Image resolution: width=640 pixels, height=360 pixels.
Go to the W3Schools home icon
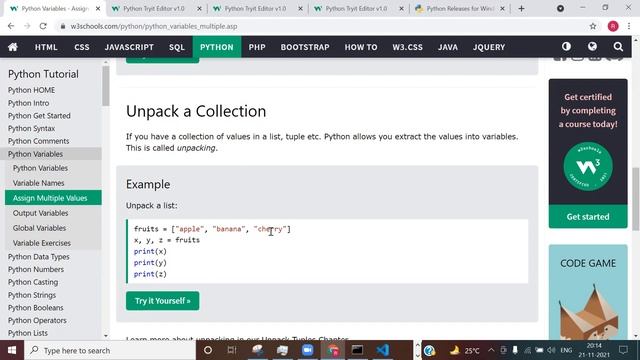(13, 47)
